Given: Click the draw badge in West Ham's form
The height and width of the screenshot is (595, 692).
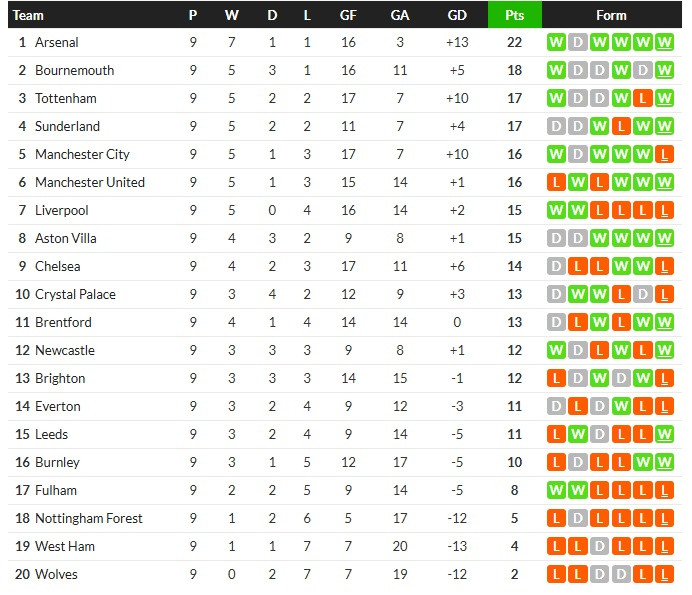Looking at the screenshot, I should coord(599,547).
